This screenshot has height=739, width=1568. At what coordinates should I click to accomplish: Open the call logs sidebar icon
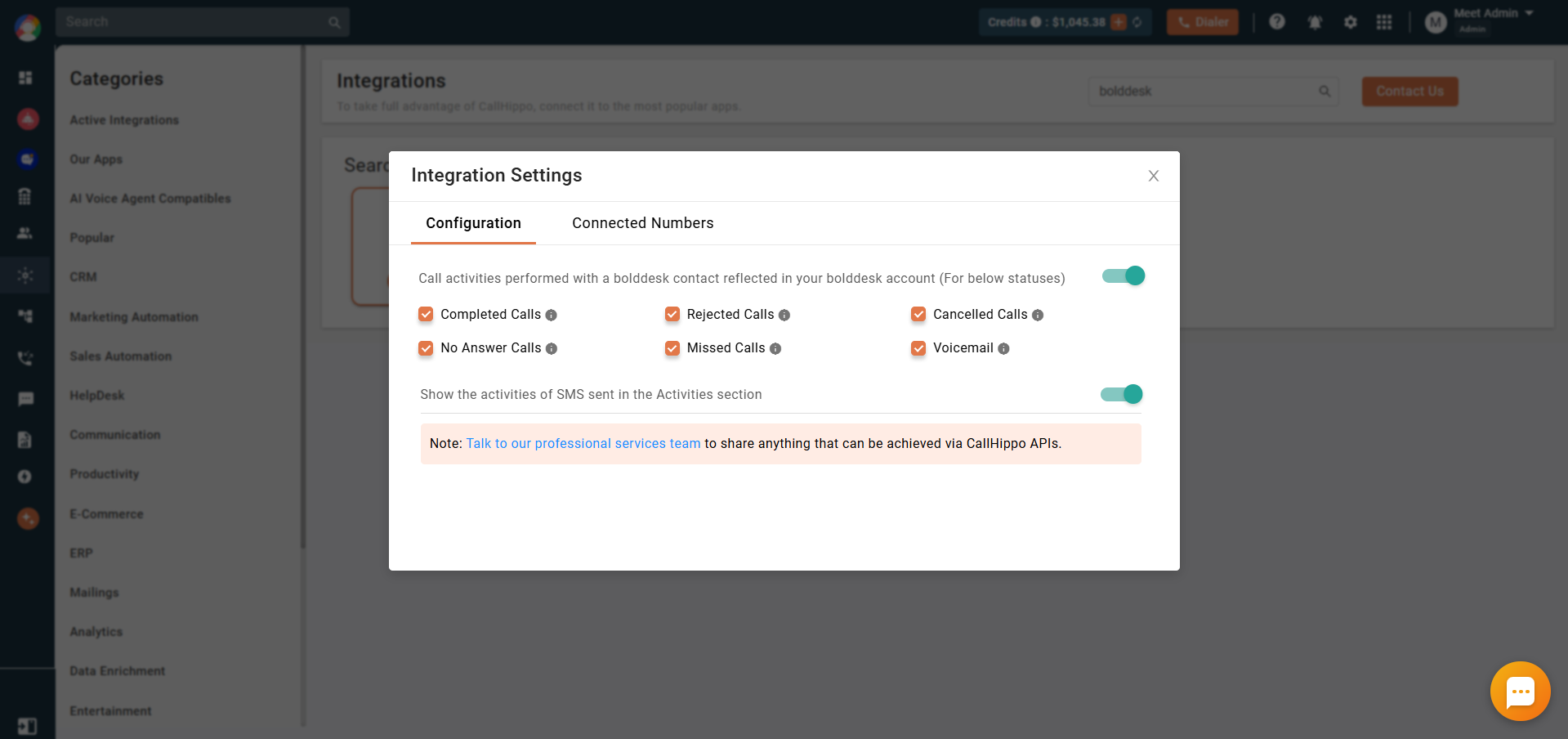[25, 358]
